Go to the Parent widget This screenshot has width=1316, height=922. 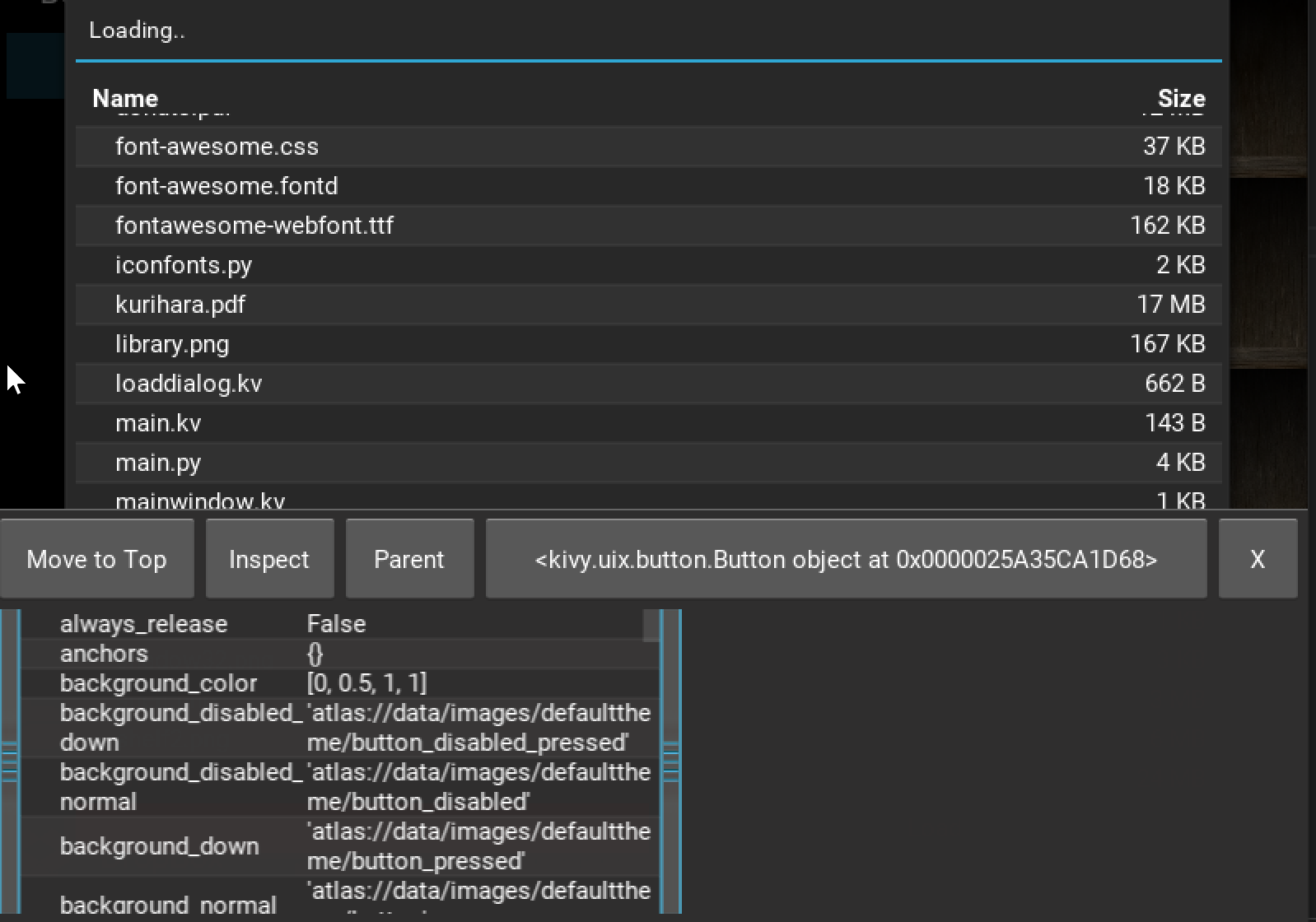pyautogui.click(x=409, y=559)
